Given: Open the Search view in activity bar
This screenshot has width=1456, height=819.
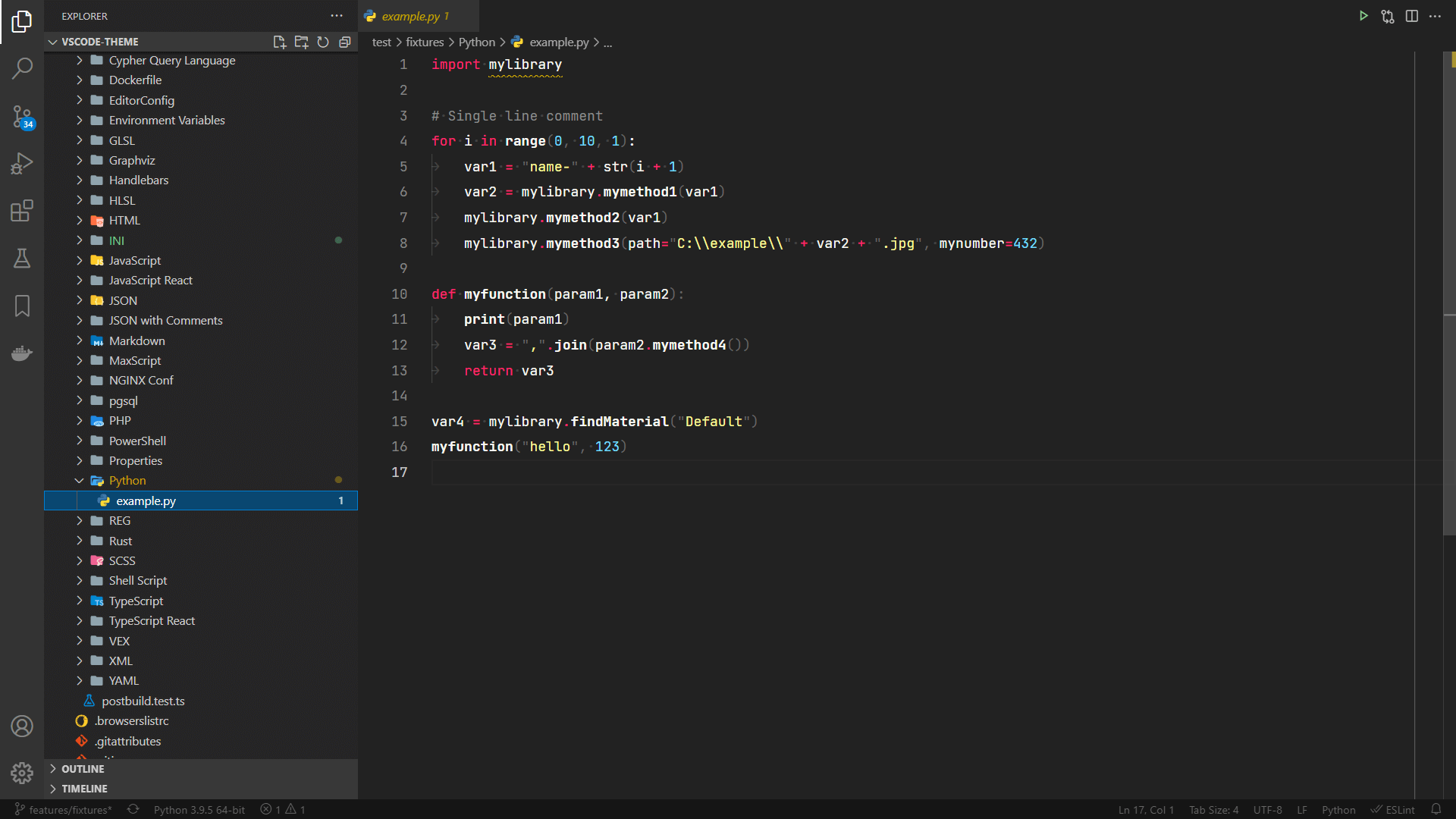Looking at the screenshot, I should point(22,68).
